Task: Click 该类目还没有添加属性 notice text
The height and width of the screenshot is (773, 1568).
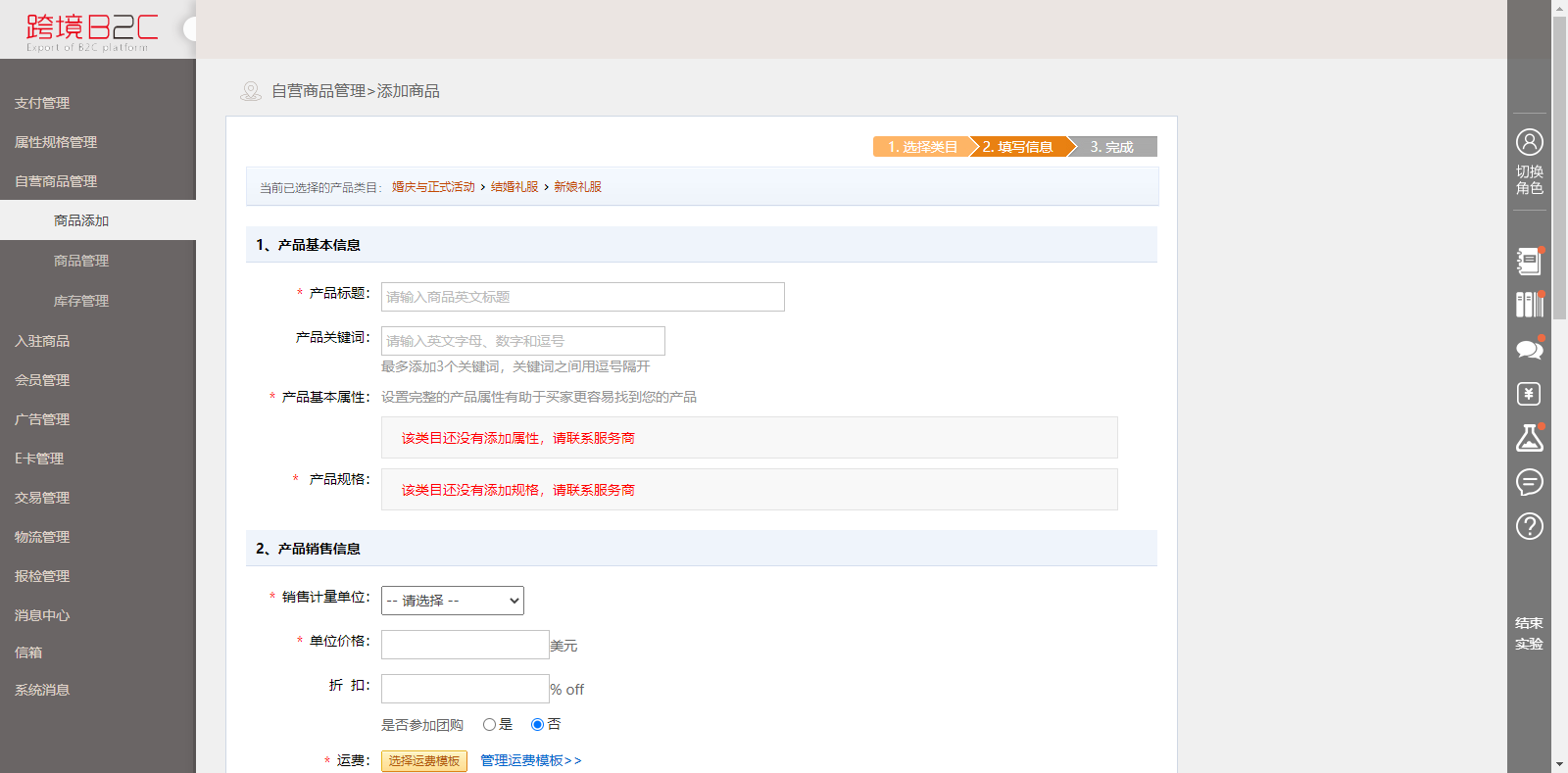Action: point(518,438)
